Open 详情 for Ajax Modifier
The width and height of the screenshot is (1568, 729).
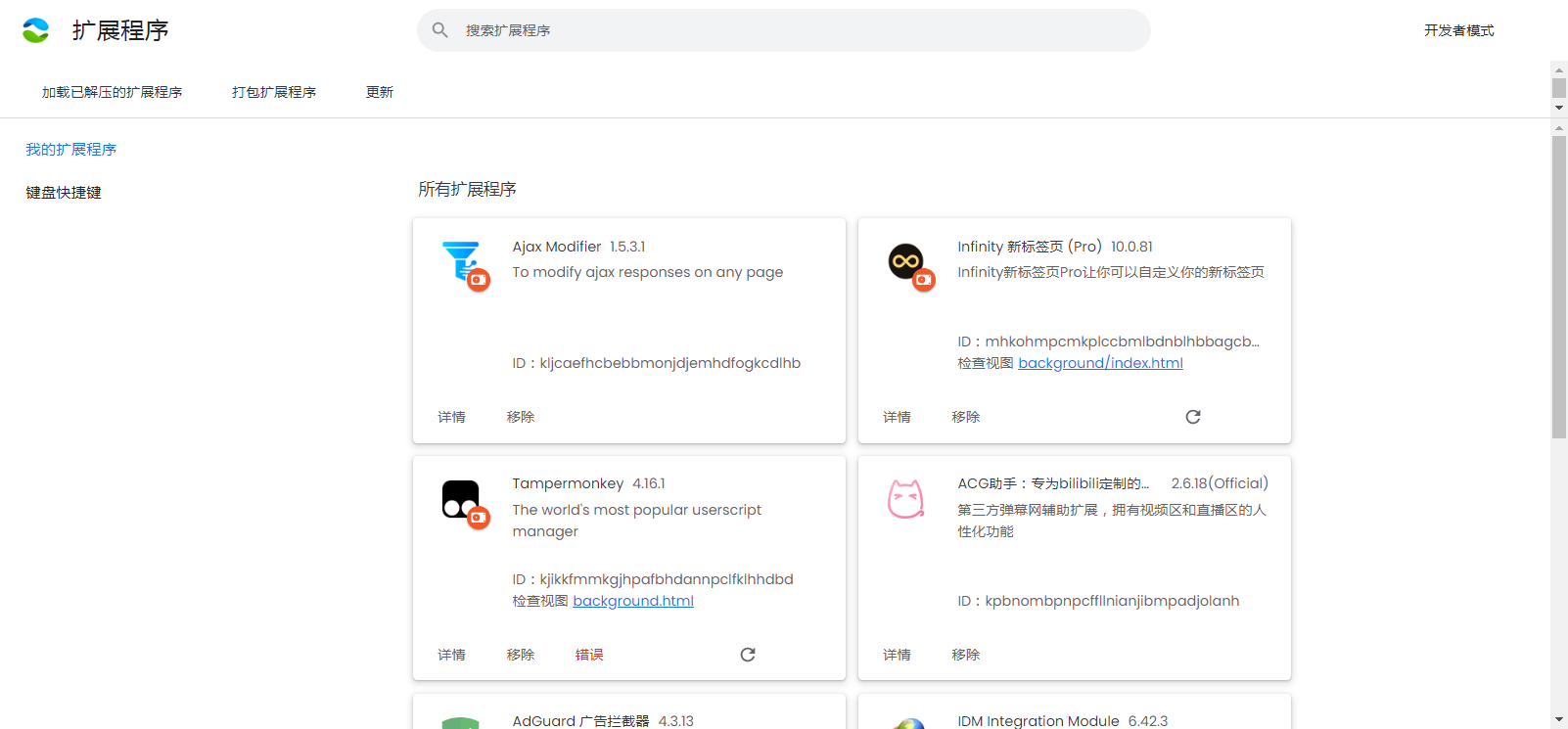click(451, 417)
